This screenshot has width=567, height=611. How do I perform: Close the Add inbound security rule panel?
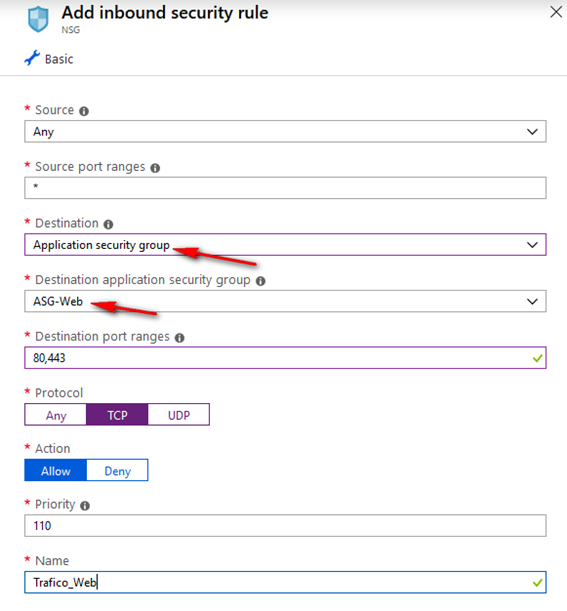click(x=556, y=12)
